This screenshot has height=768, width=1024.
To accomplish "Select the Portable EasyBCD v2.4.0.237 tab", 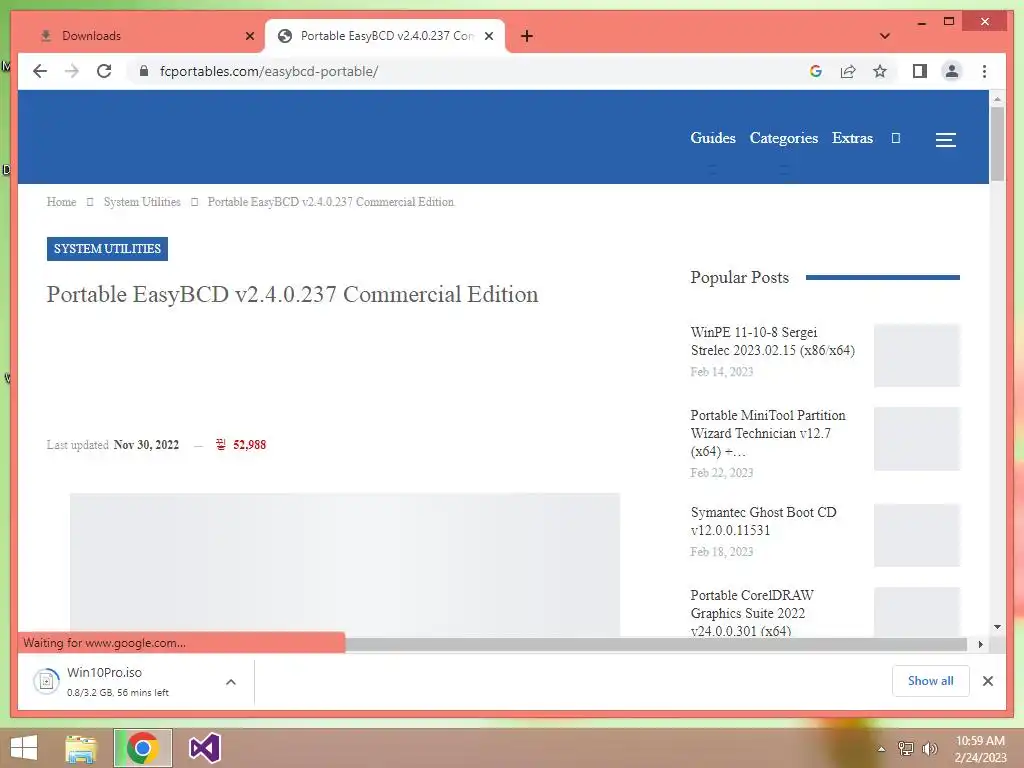I will point(385,36).
